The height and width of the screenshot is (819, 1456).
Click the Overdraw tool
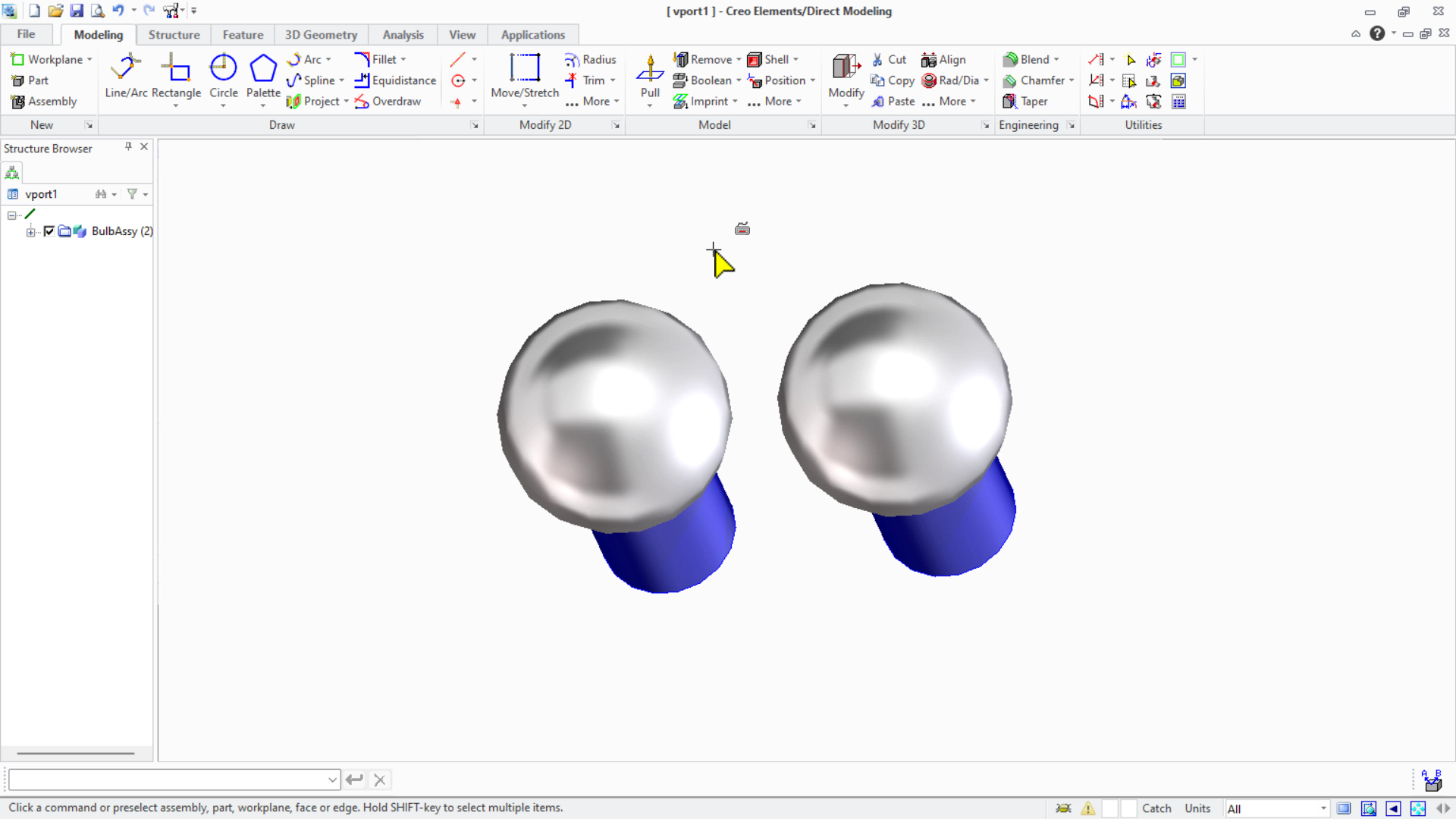[388, 101]
